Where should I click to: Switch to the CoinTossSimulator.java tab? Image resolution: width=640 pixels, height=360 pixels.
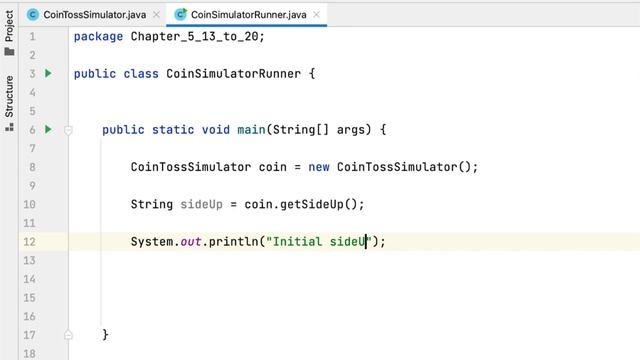(94, 15)
